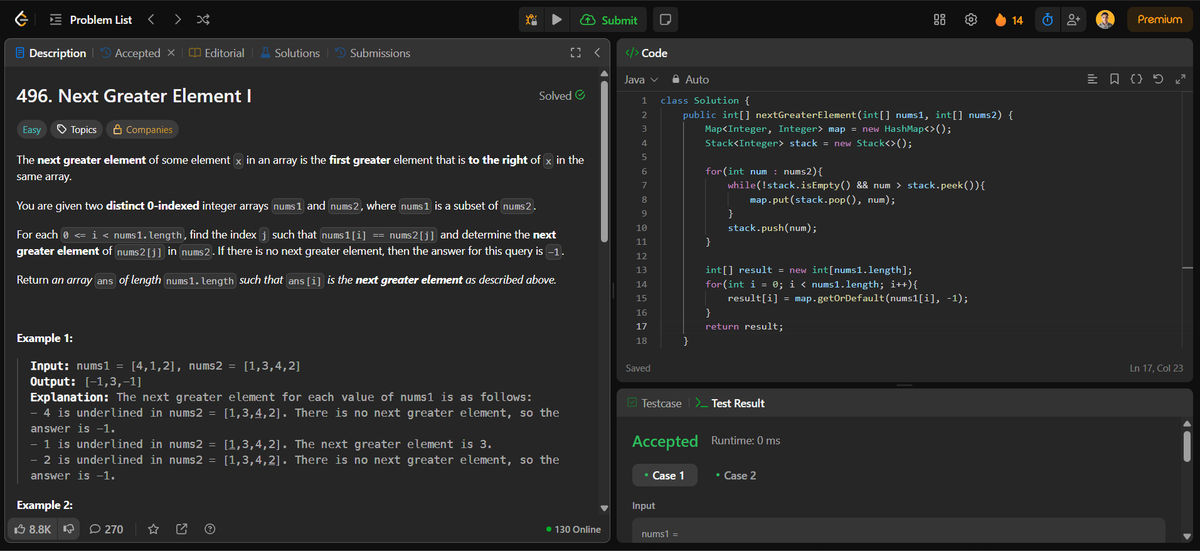
Task: Open the settings gear icon
Action: (971, 20)
